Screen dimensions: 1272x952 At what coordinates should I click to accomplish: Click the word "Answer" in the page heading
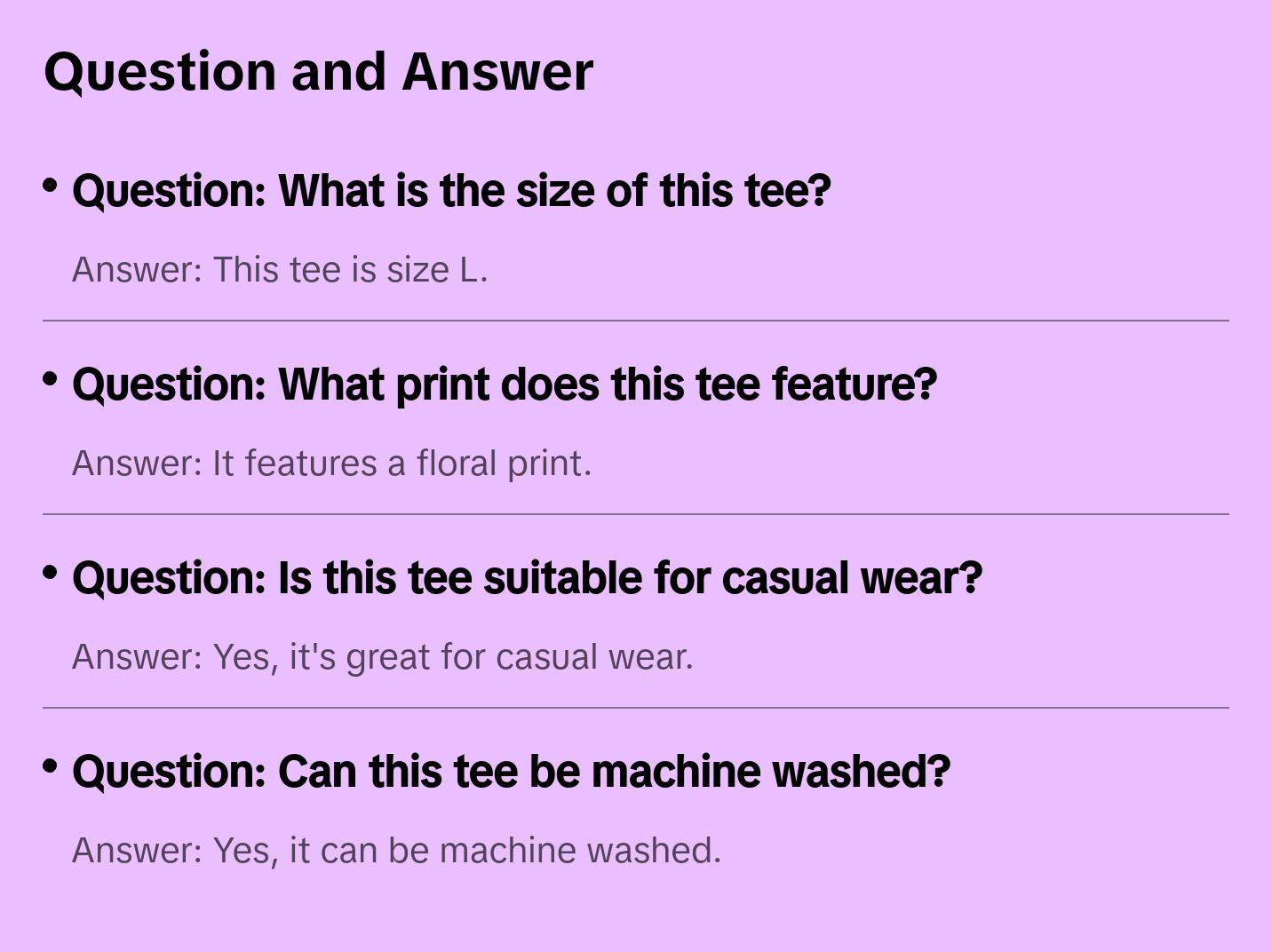497,71
